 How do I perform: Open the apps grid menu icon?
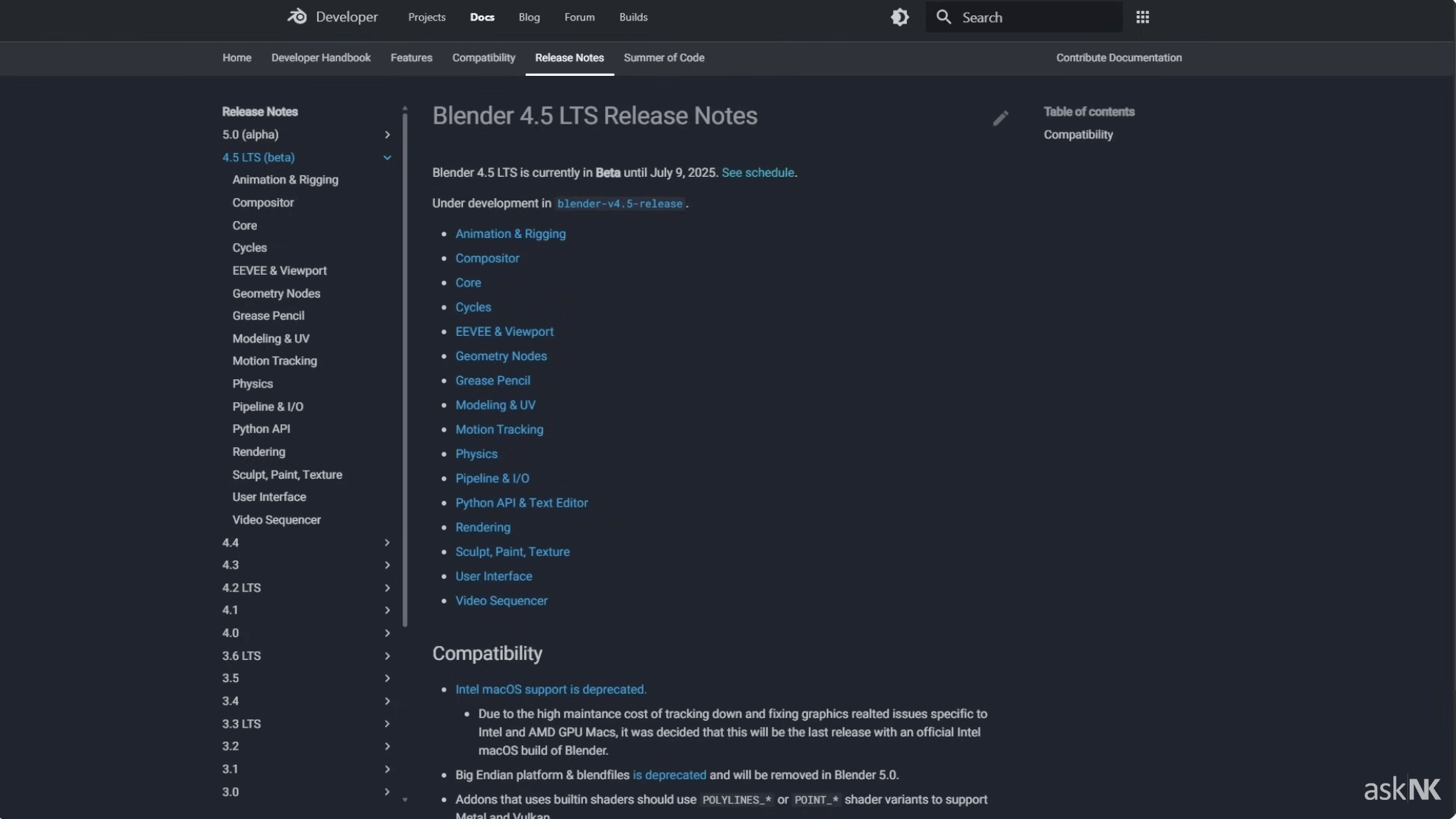pyautogui.click(x=1142, y=17)
